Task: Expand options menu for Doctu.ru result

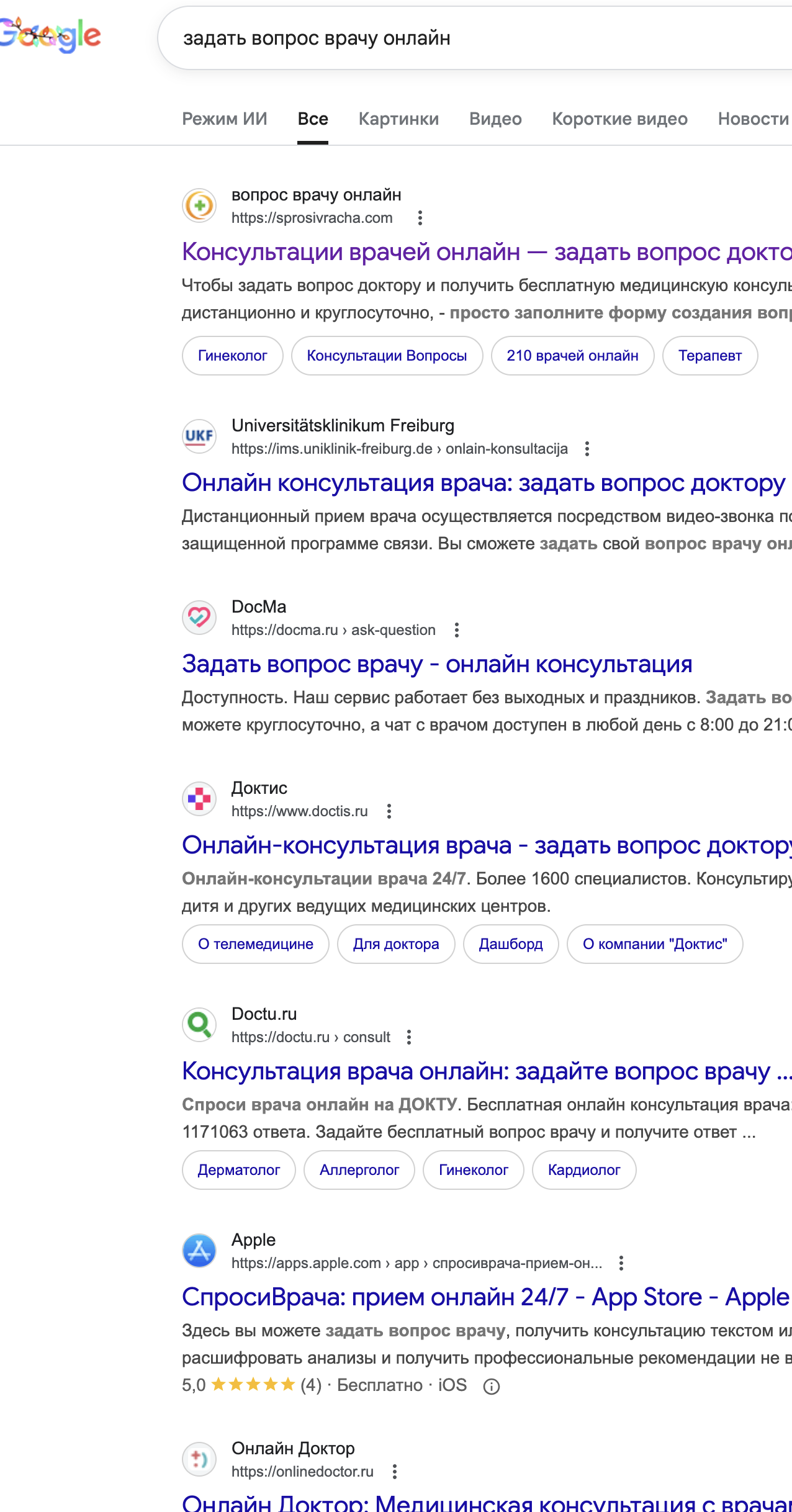Action: click(409, 1037)
